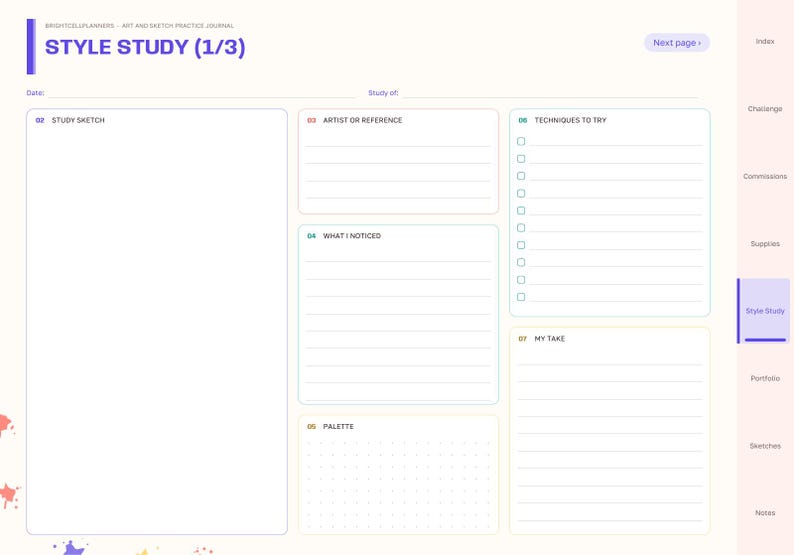Mark the eighth Techniques to Try checkbox
Viewport: 794px width, 555px height.
521,262
